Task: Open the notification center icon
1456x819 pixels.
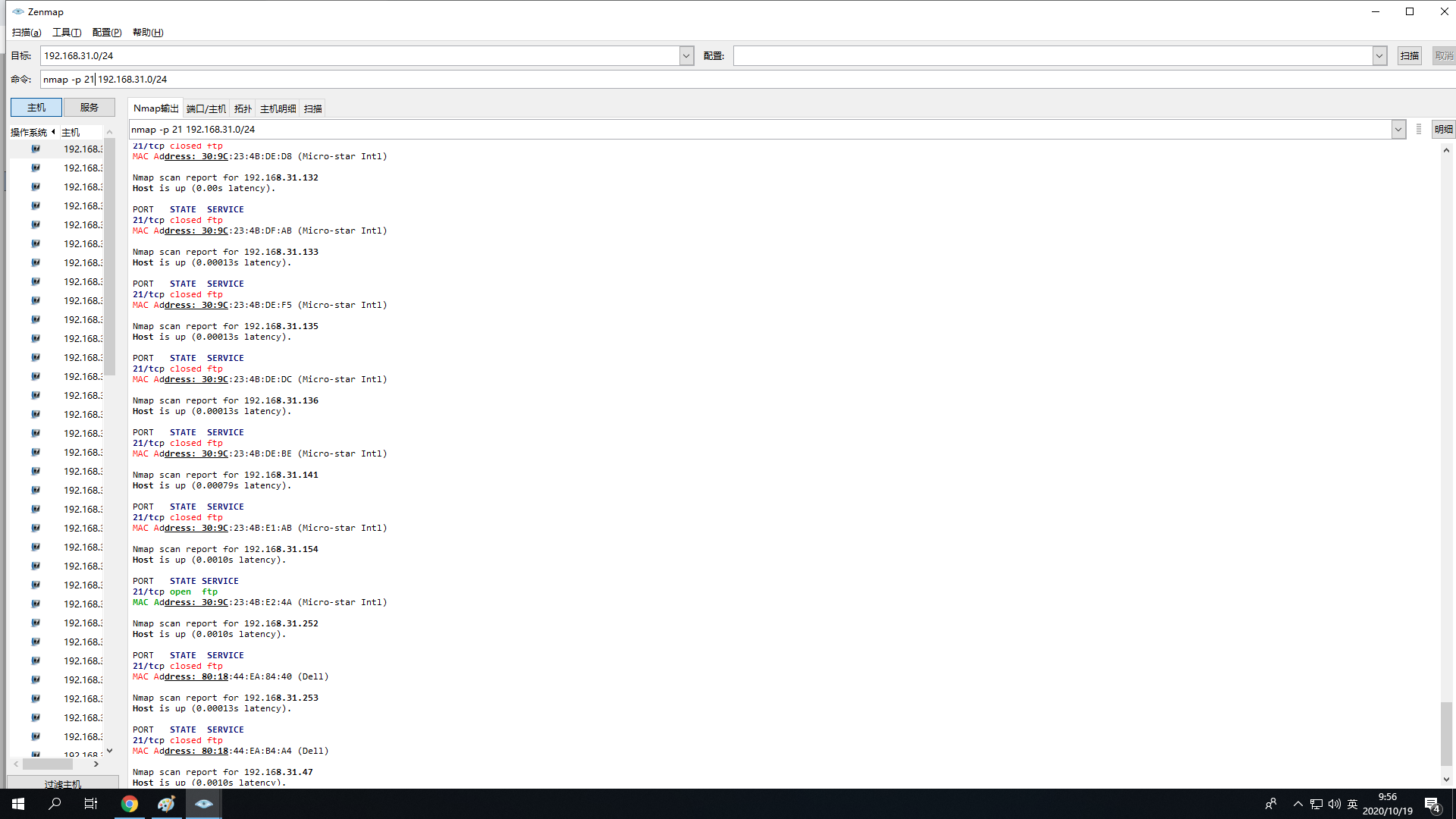Action: (x=1432, y=805)
